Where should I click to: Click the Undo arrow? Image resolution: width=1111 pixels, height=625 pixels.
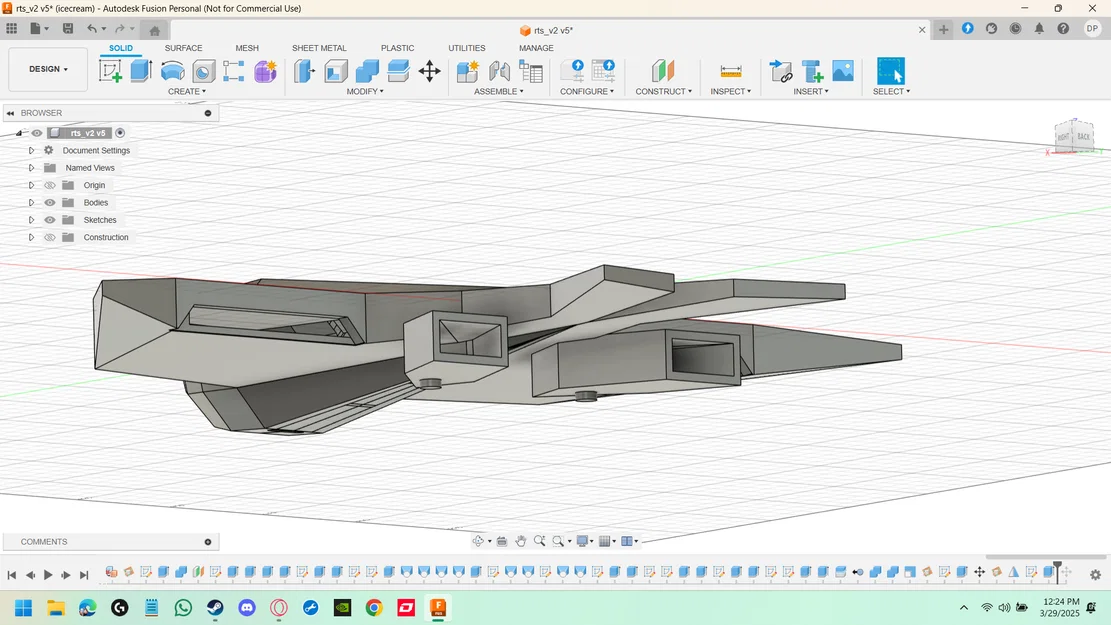[91, 28]
